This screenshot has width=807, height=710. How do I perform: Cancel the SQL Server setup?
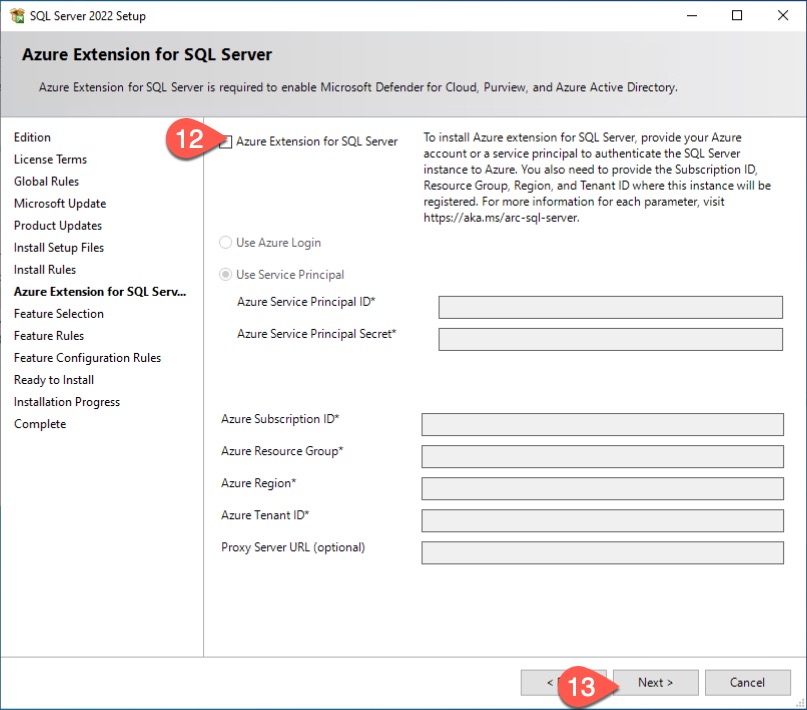747,682
